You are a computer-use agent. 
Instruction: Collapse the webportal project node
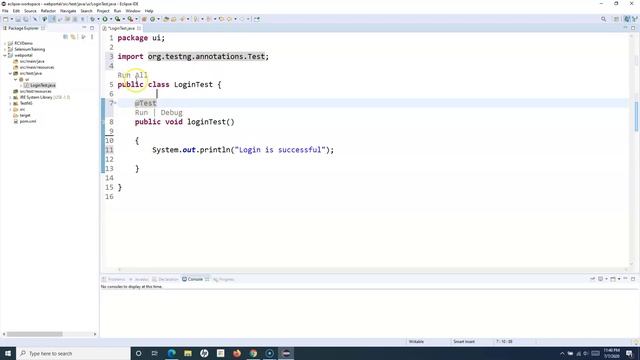pyautogui.click(x=5, y=55)
